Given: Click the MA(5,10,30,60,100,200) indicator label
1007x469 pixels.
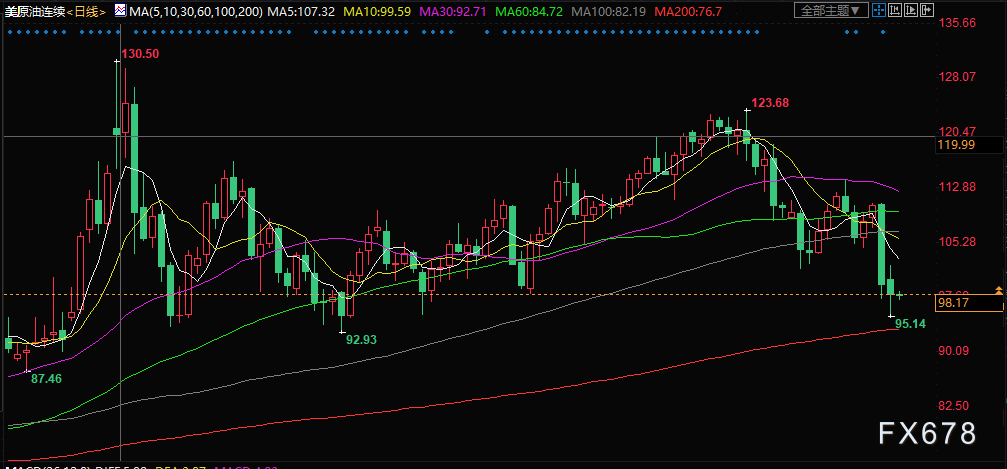Looking at the screenshot, I should click(196, 11).
